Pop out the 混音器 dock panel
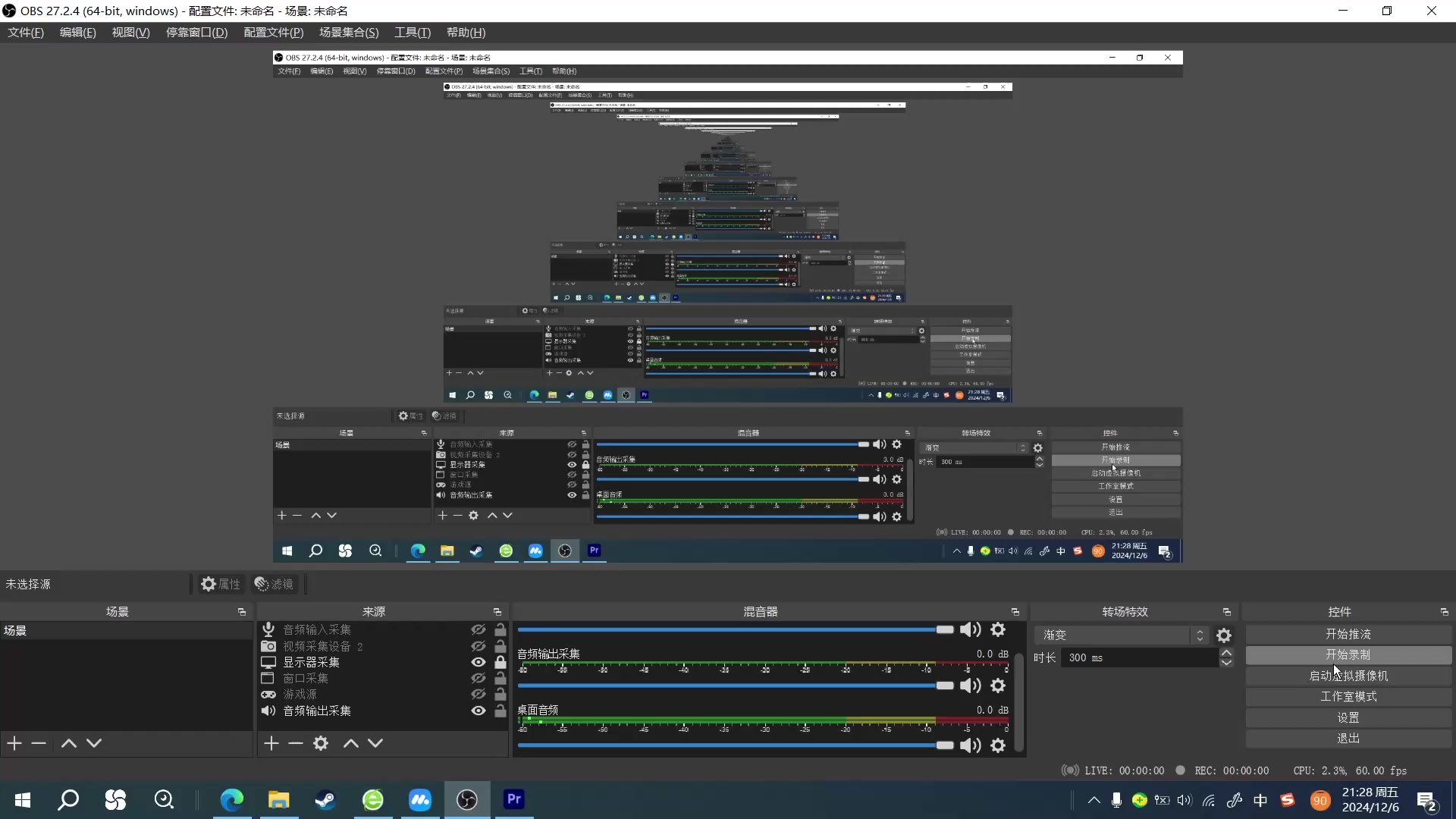Viewport: 1456px width, 819px height. click(1015, 612)
